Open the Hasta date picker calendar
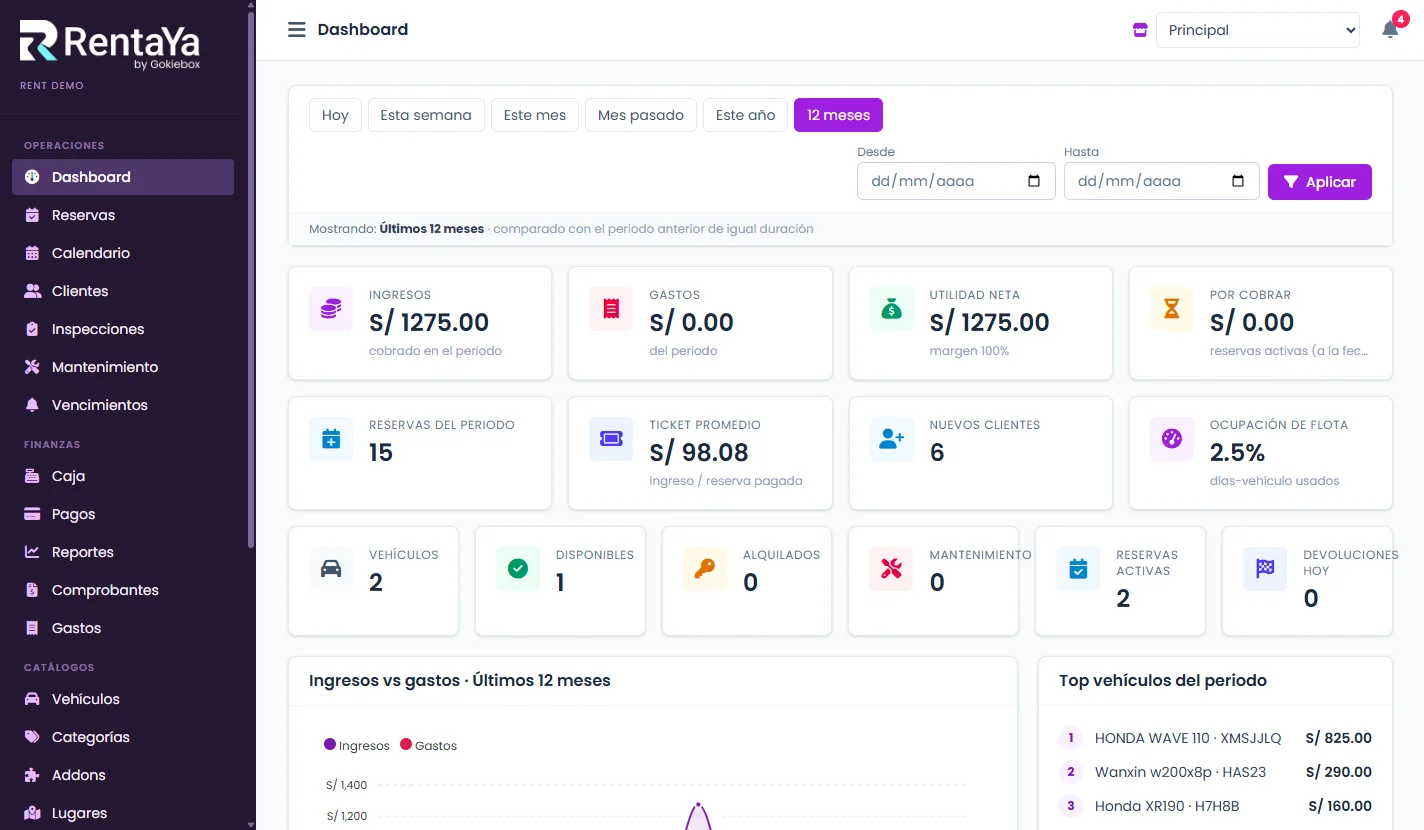The width and height of the screenshot is (1424, 830). click(1238, 182)
